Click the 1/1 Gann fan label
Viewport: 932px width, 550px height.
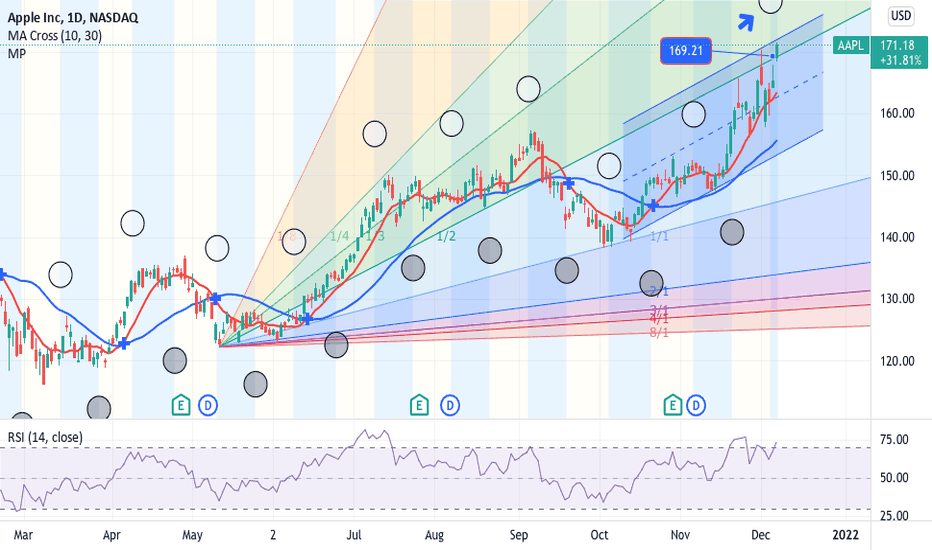coord(659,237)
